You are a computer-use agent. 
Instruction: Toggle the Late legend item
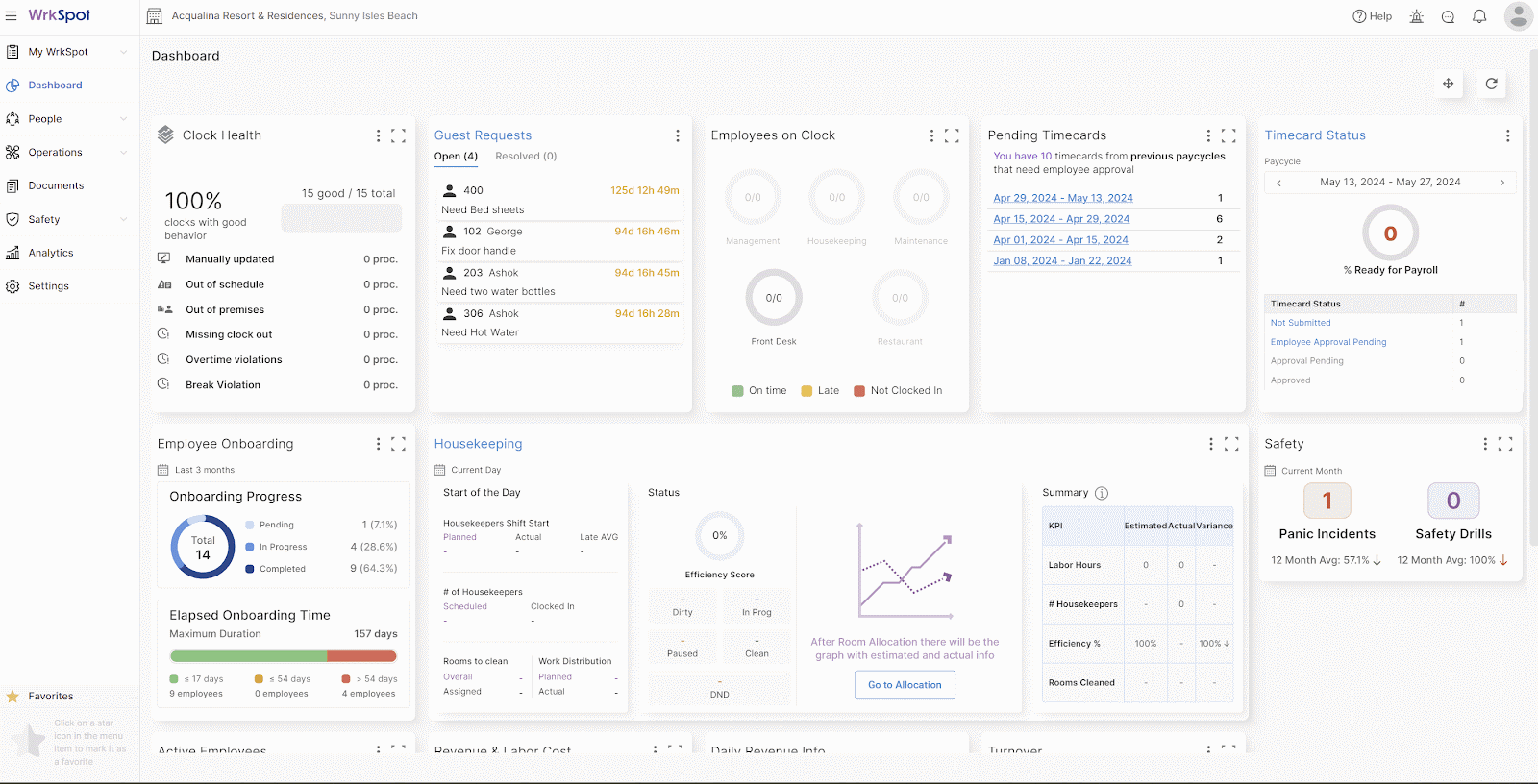[x=820, y=391]
